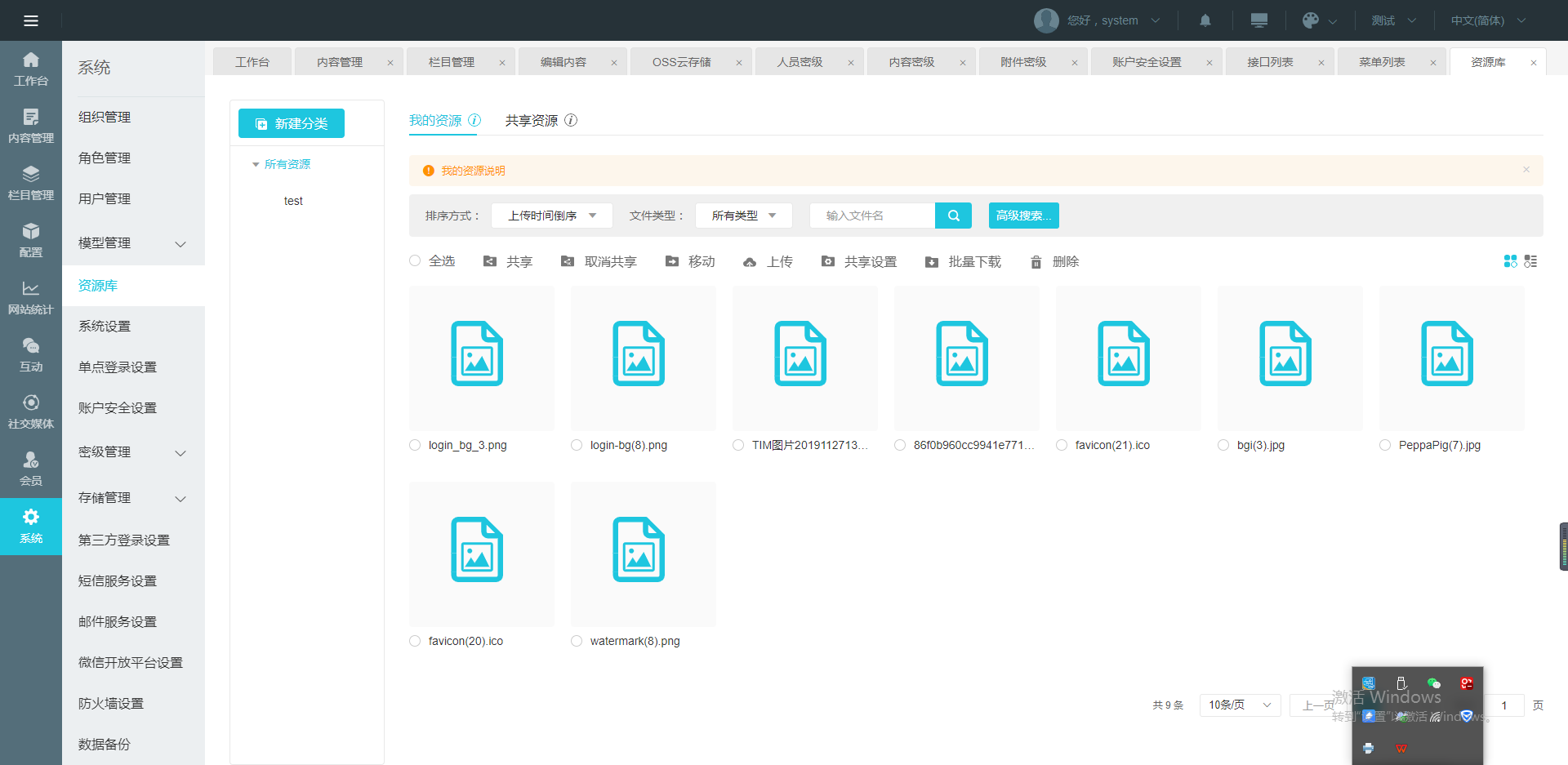Image resolution: width=1568 pixels, height=765 pixels.
Task: Click the search magnifier button
Action: click(x=953, y=216)
